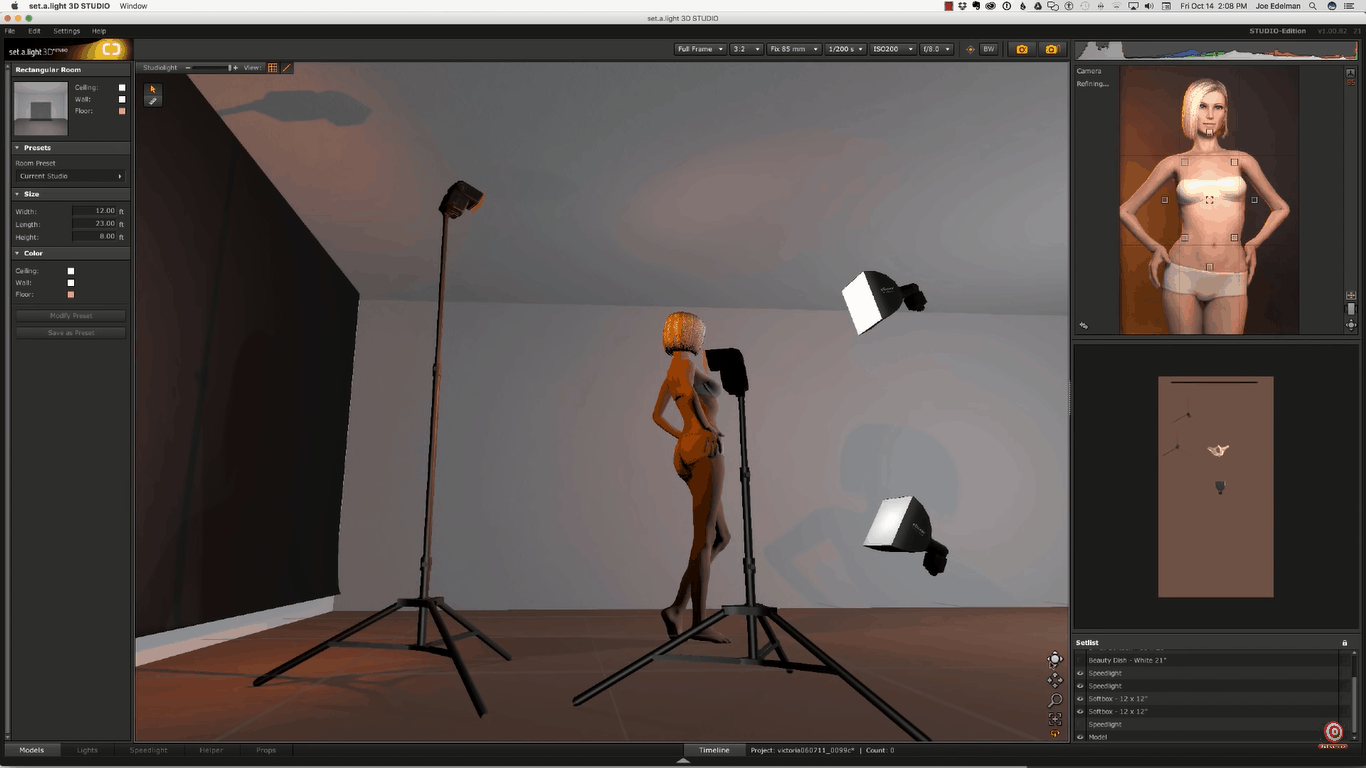Open the Full Frame sensor dropdown

tap(699, 49)
